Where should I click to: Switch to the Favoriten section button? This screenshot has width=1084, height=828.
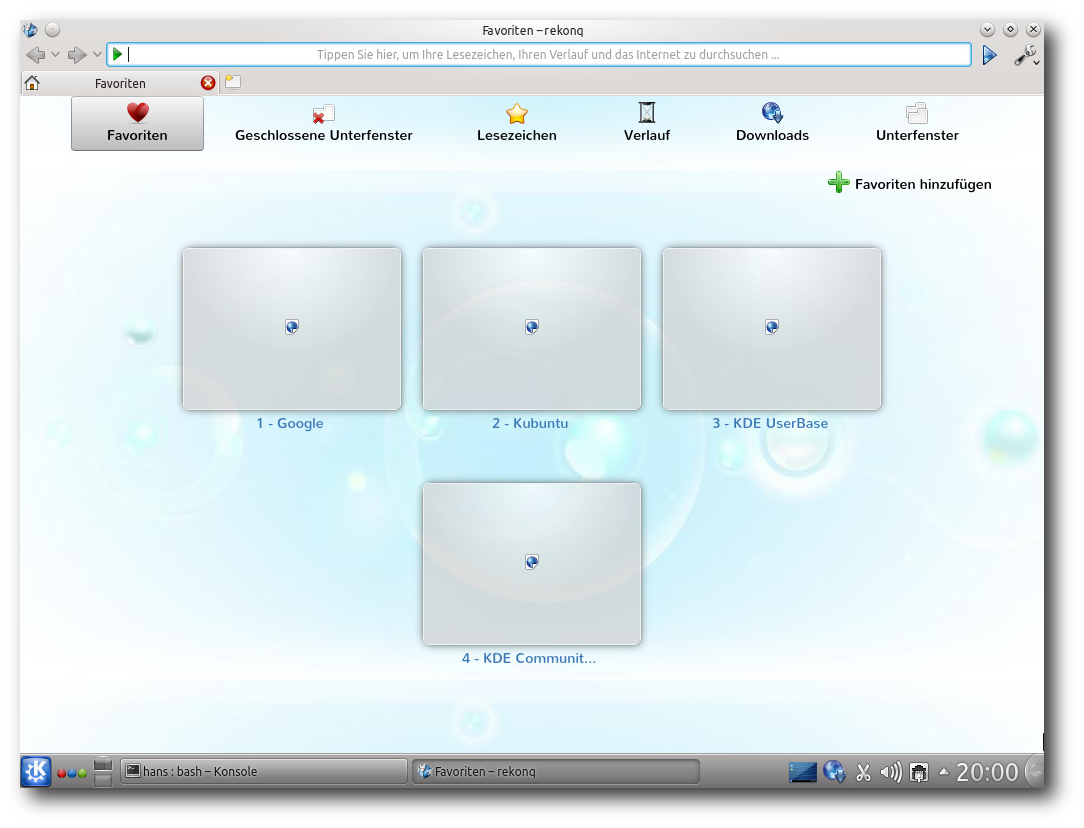click(137, 123)
